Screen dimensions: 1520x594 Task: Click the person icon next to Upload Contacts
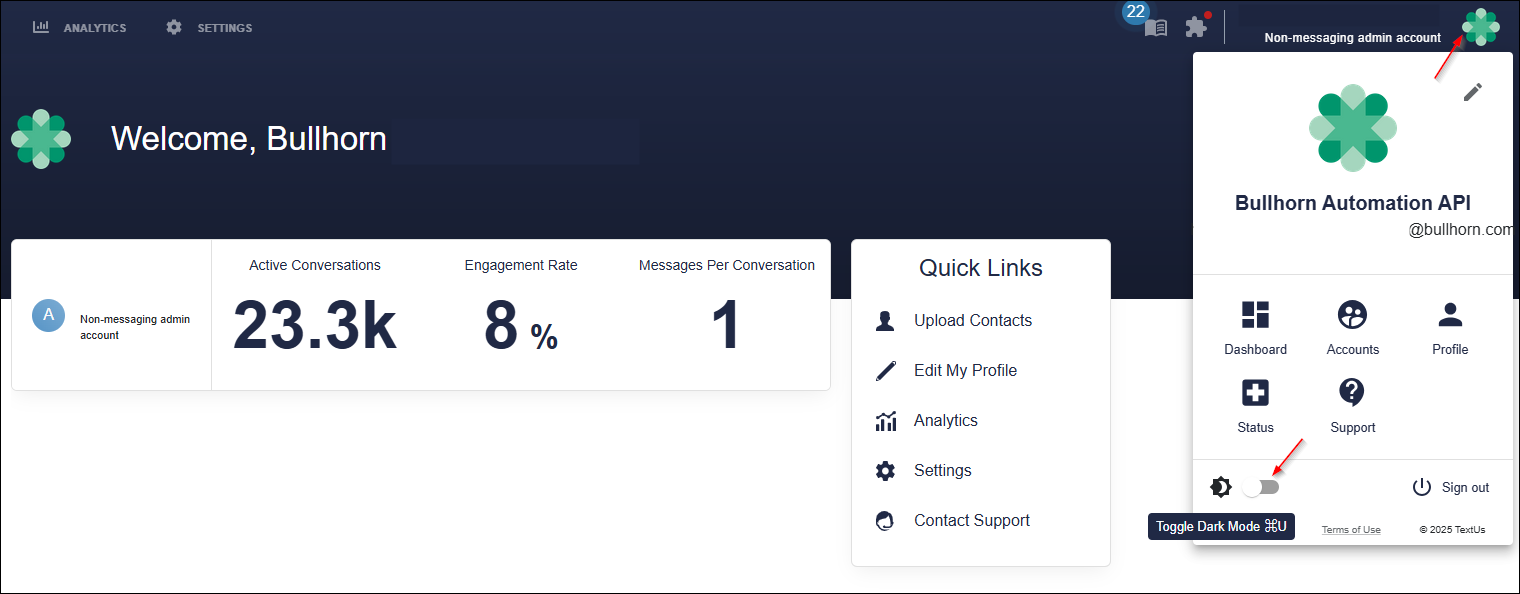885,321
